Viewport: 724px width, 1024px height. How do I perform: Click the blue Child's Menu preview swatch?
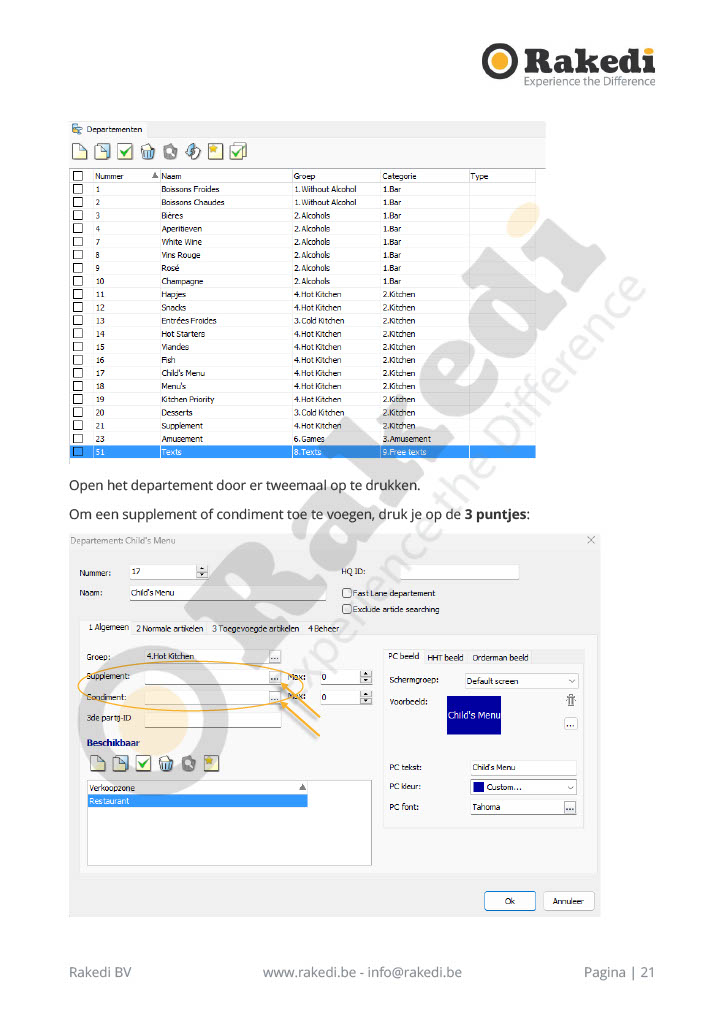(474, 715)
